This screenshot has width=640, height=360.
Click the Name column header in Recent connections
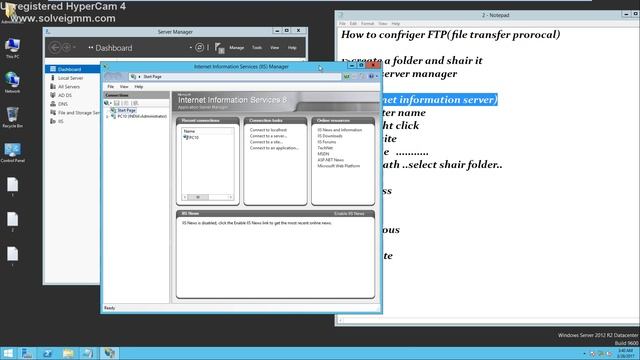(x=207, y=131)
